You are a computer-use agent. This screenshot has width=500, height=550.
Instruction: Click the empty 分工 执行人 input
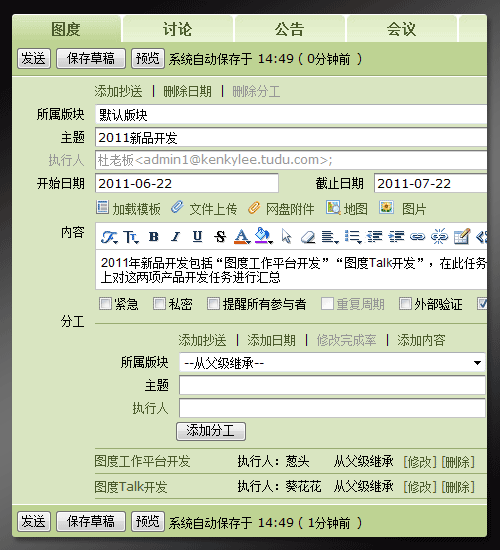click(x=332, y=408)
